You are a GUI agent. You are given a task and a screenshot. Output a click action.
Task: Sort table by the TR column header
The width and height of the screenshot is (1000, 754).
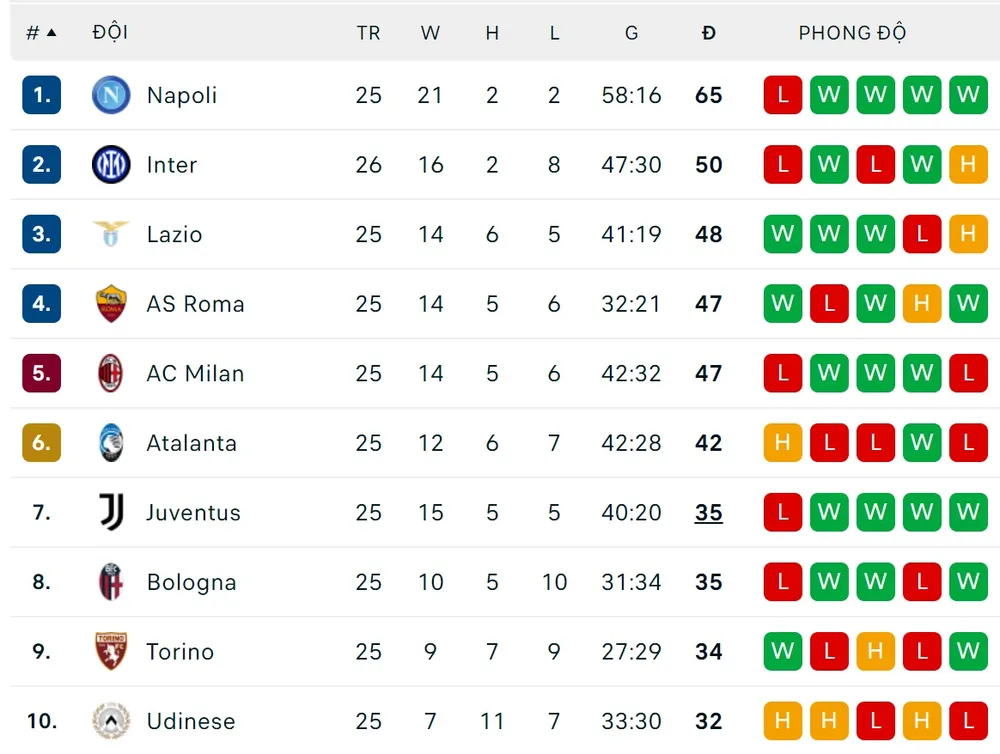pos(368,33)
